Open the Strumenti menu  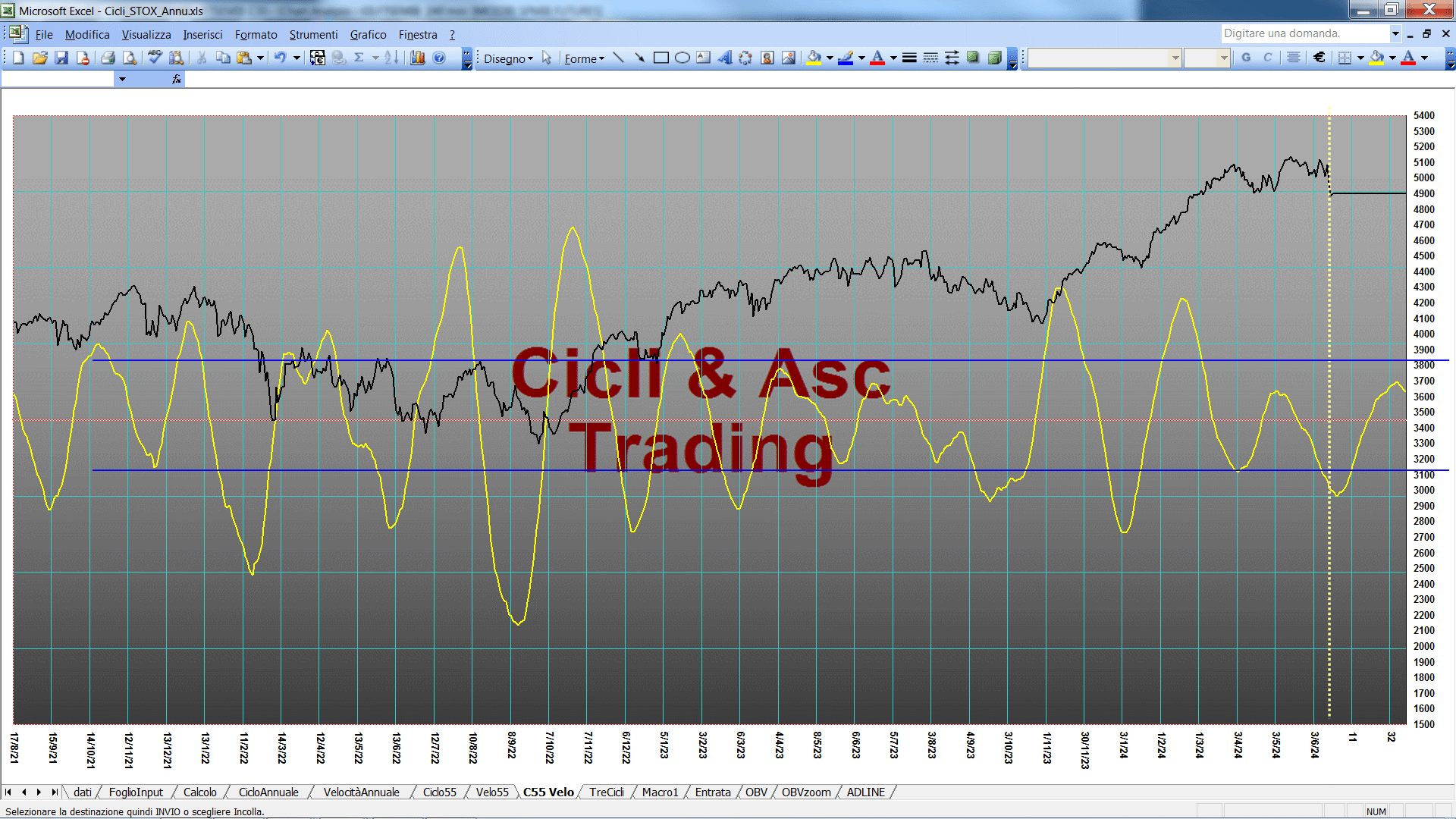point(313,35)
